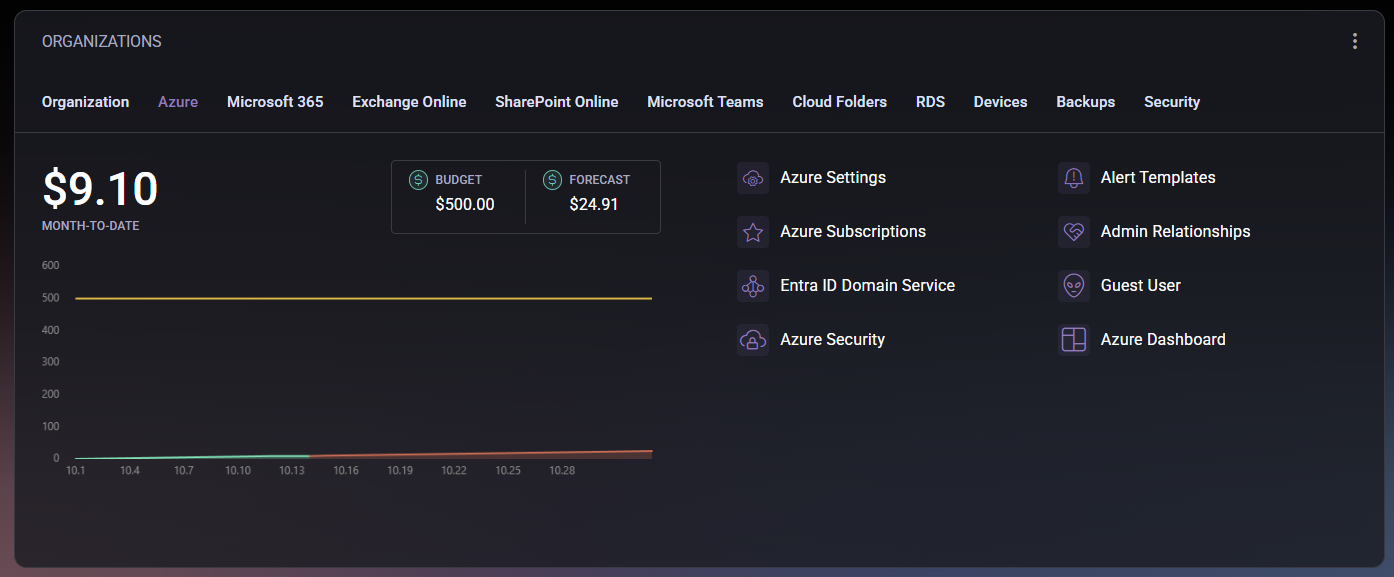This screenshot has height=577, width=1394.
Task: Open the Exchange Online tab
Action: 409,102
